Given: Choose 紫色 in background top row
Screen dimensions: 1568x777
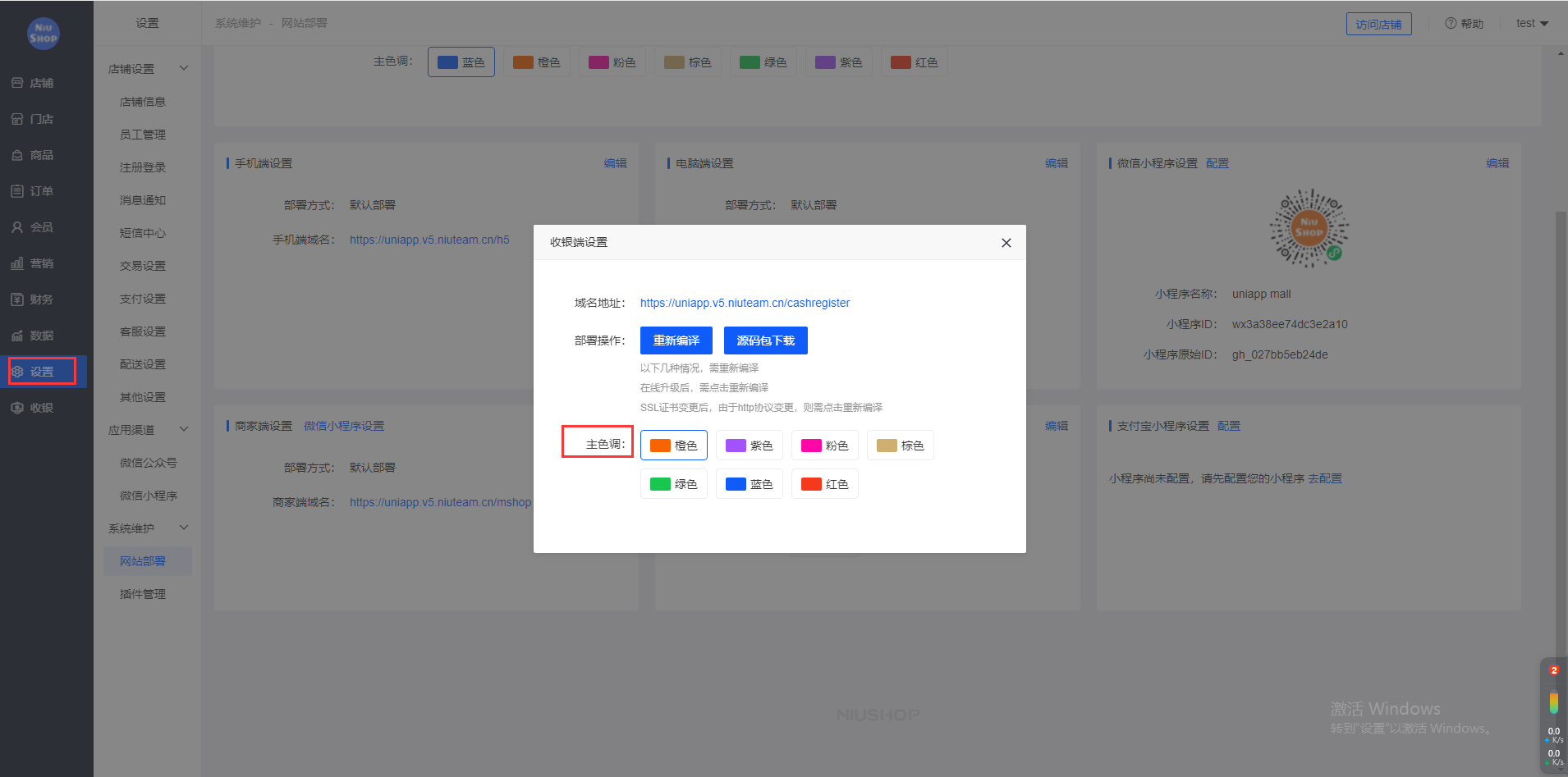Looking at the screenshot, I should pyautogui.click(x=839, y=62).
